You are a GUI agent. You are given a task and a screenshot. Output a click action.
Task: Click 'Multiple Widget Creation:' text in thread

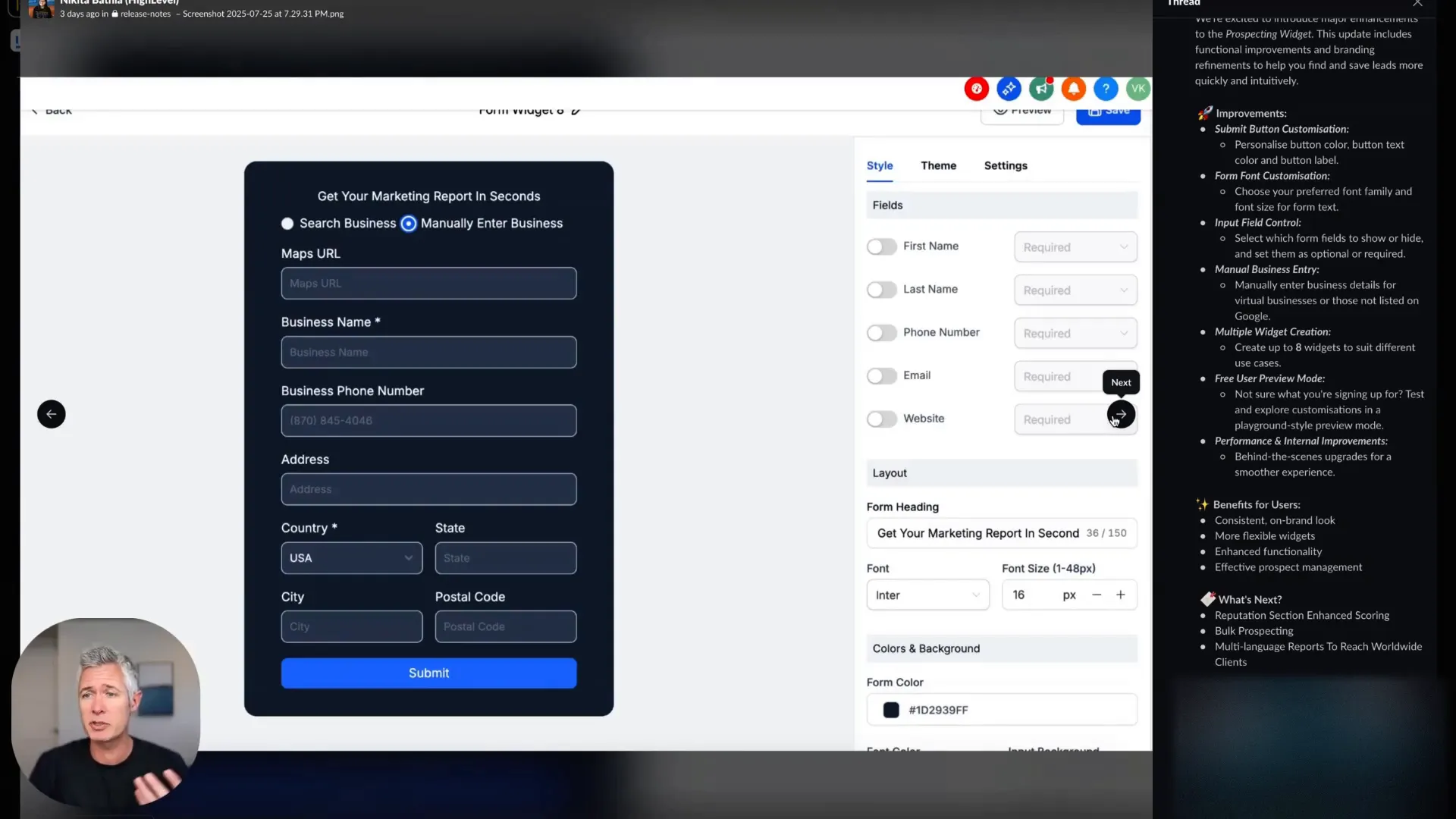click(x=1272, y=332)
